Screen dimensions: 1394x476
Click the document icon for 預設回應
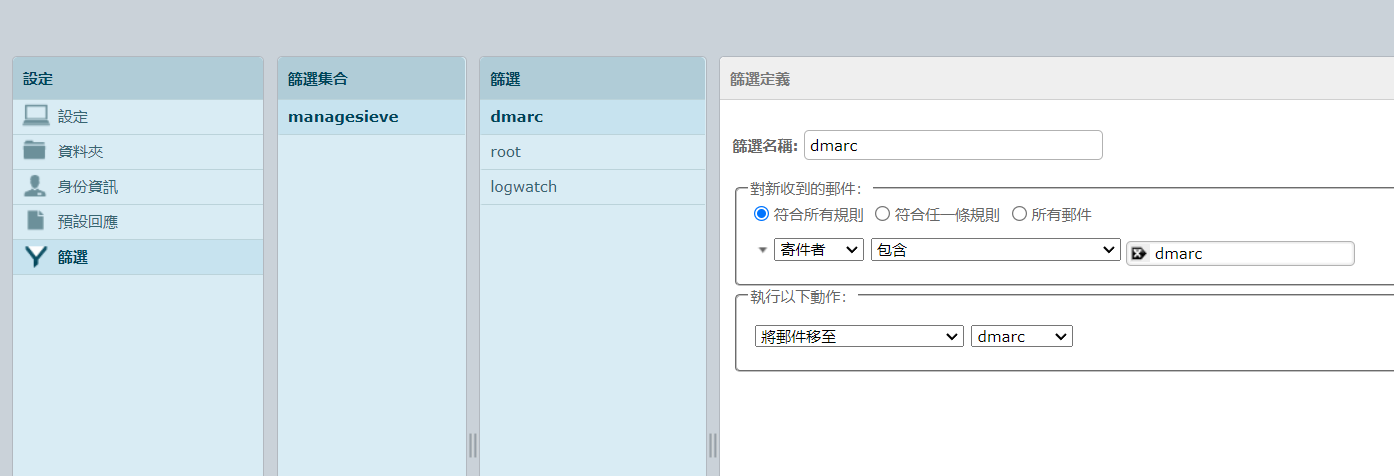click(36, 221)
